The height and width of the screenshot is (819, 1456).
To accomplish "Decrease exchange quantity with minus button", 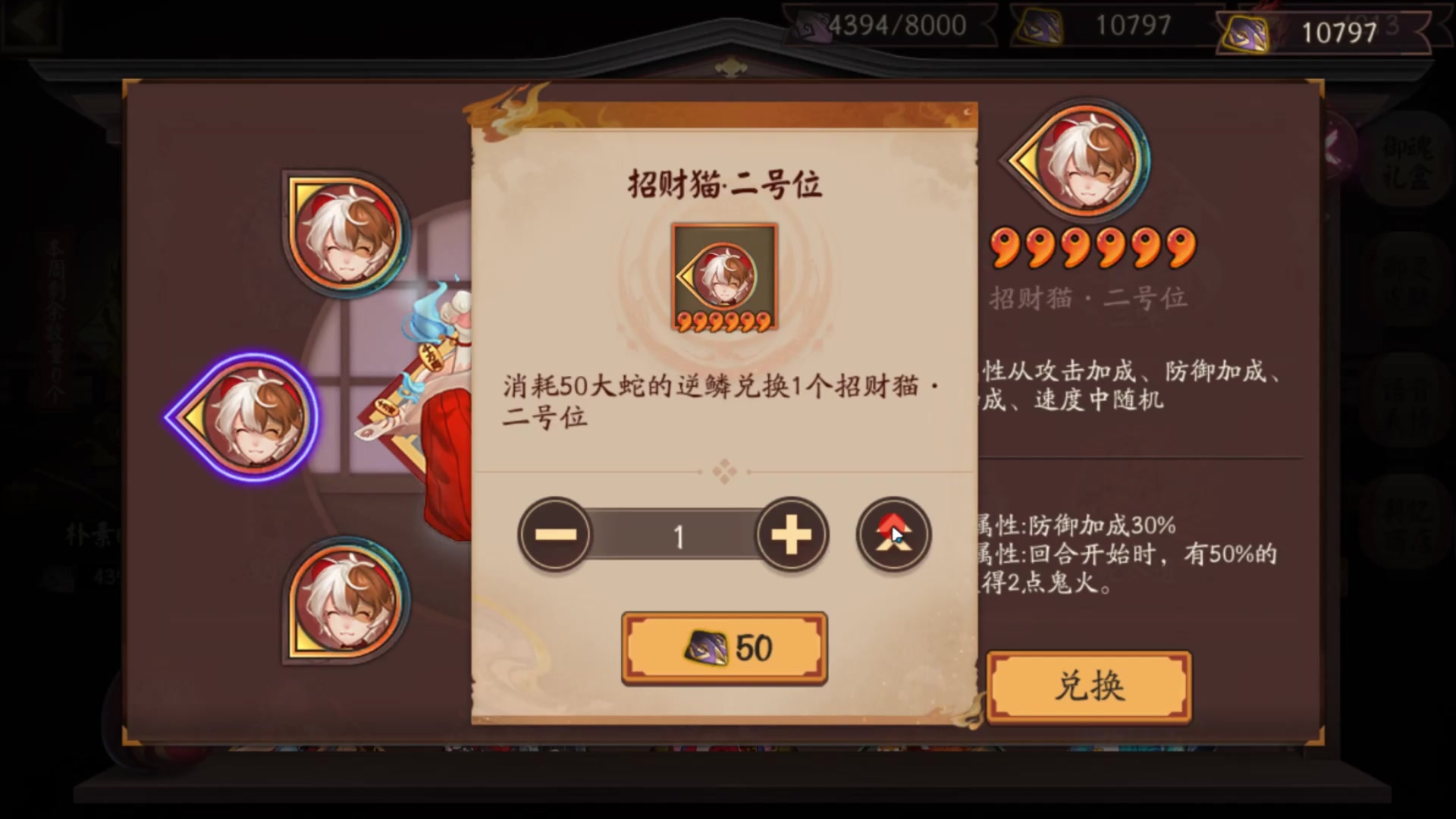I will pyautogui.click(x=556, y=535).
